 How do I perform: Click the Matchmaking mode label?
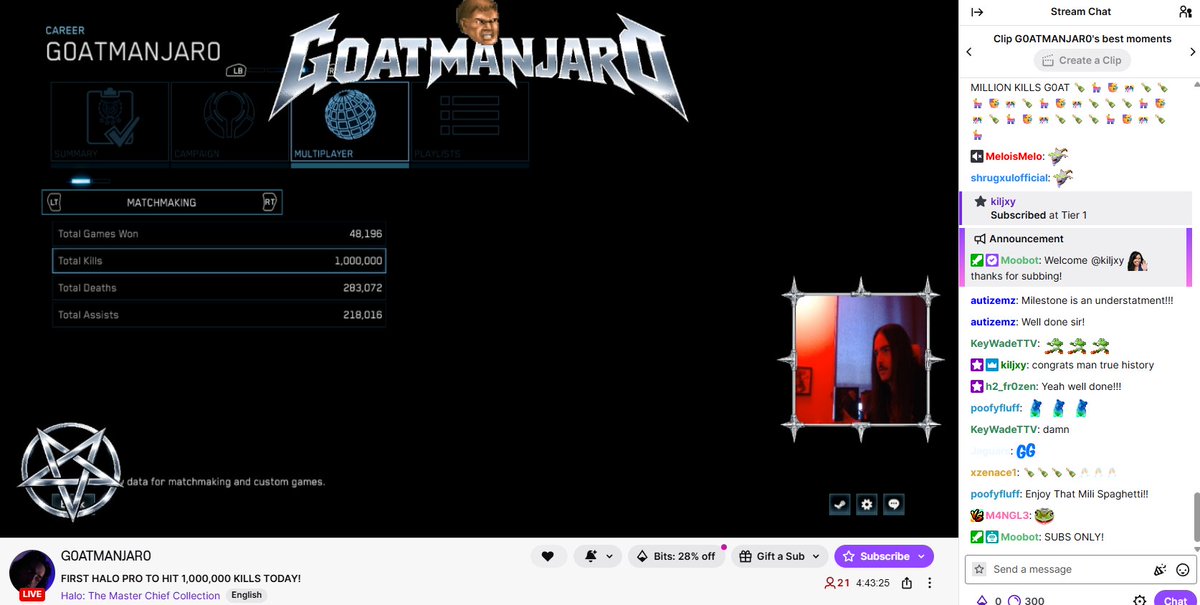click(161, 202)
